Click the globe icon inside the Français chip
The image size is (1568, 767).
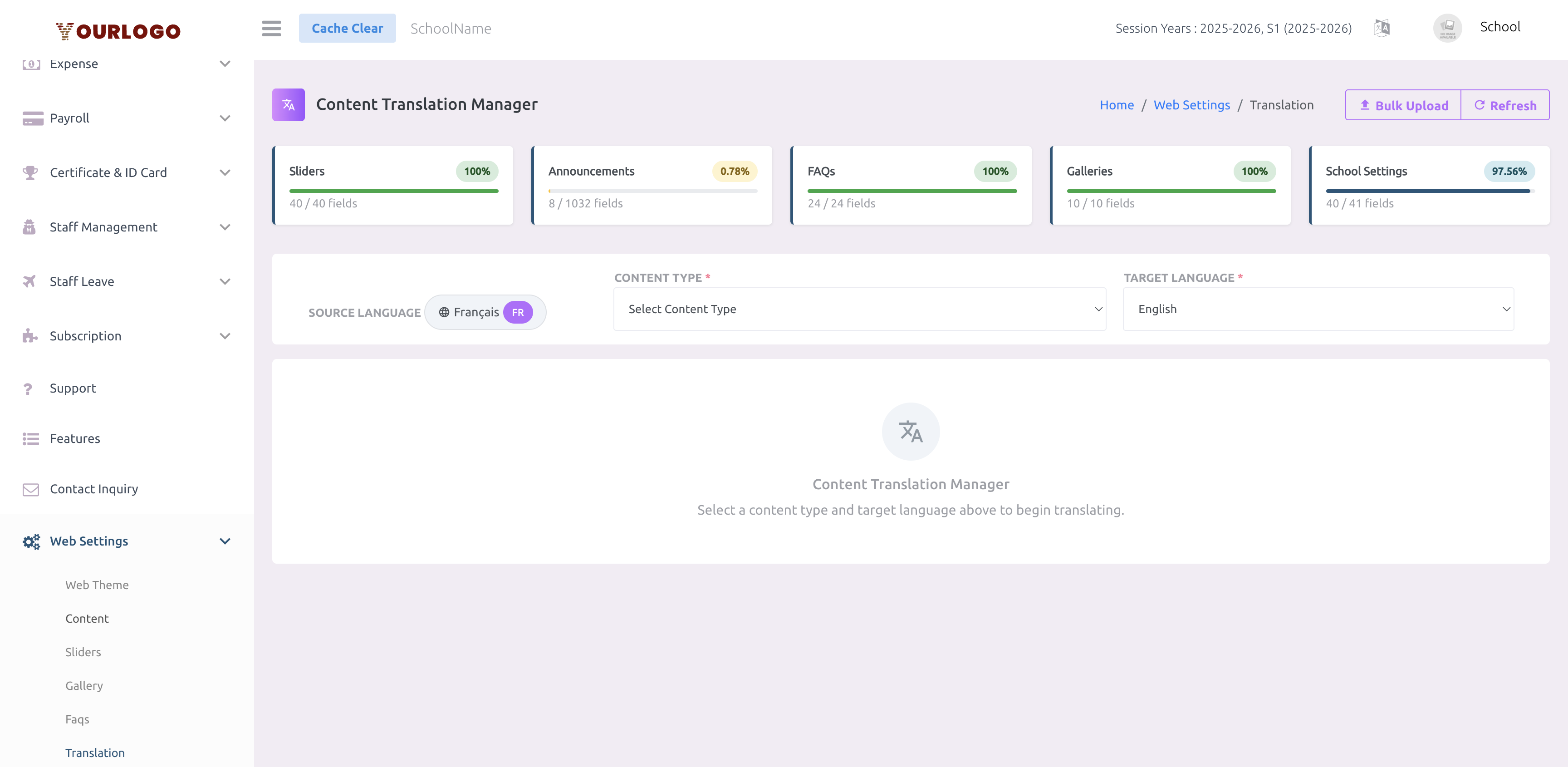coord(445,312)
